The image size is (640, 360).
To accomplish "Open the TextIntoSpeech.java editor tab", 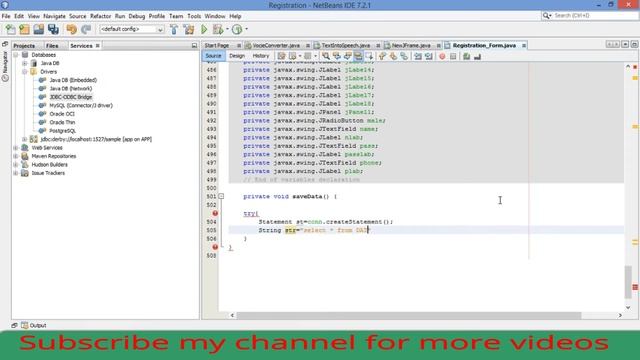I will (x=345, y=45).
